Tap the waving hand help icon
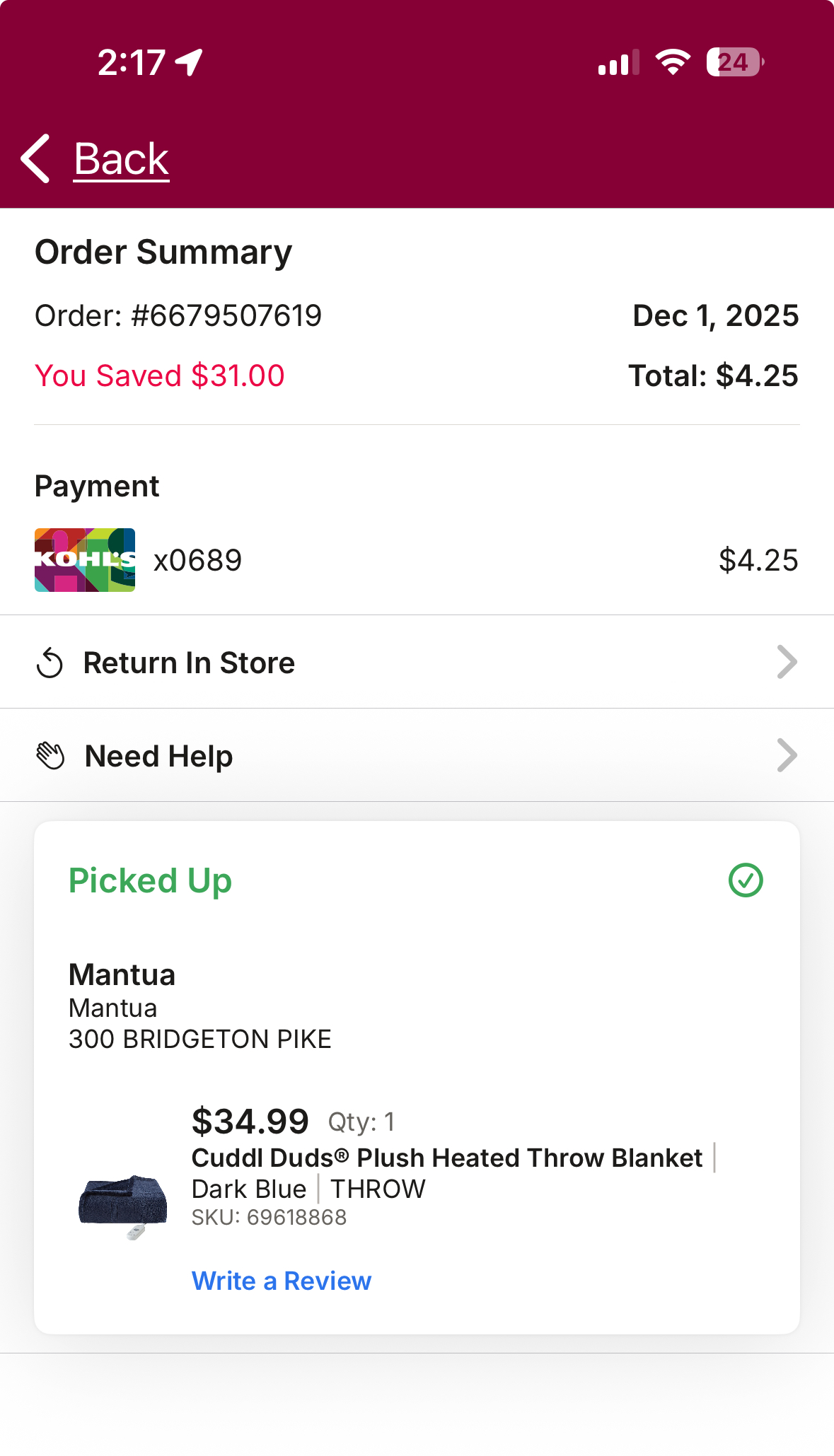Image resolution: width=834 pixels, height=1456 pixels. (50, 756)
